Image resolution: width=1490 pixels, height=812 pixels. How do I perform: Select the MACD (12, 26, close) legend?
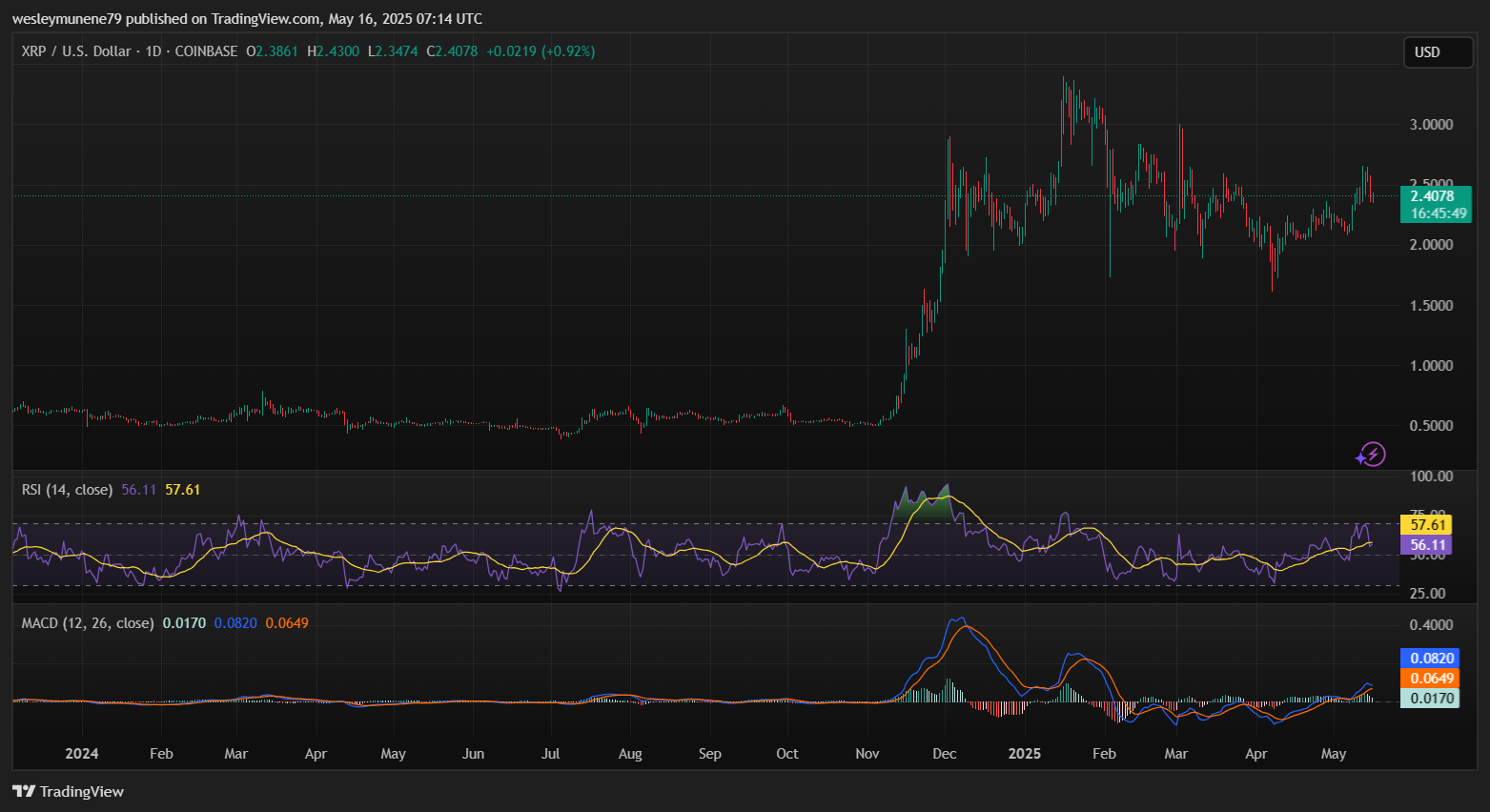[x=87, y=623]
